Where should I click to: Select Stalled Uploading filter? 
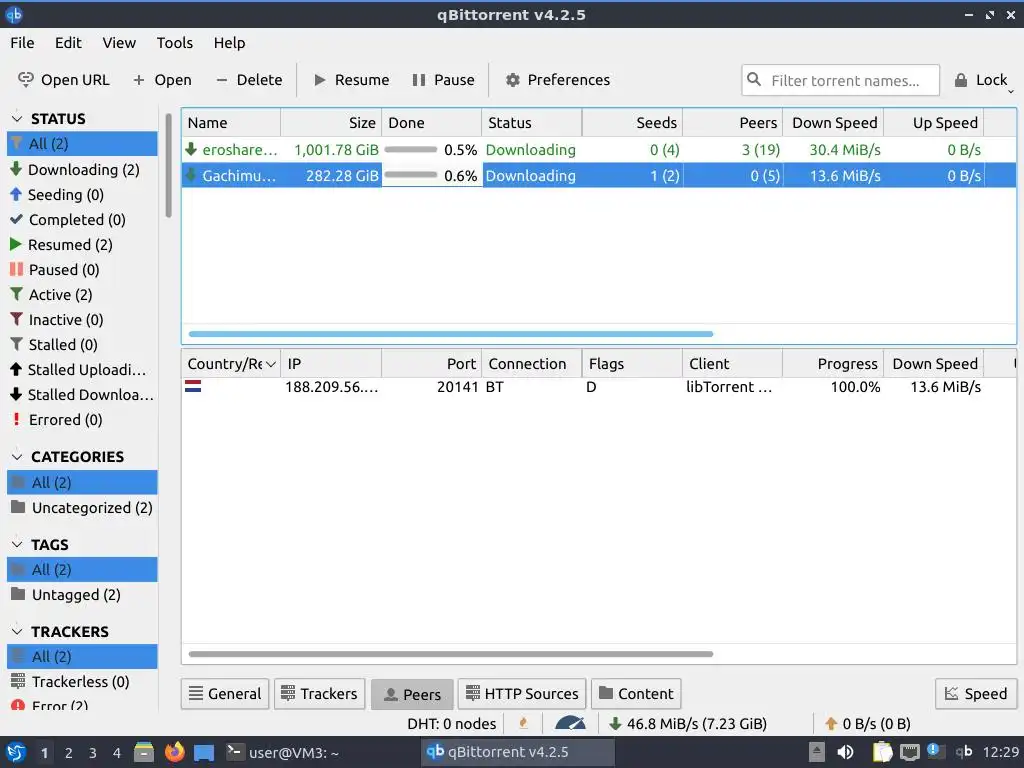click(x=82, y=370)
